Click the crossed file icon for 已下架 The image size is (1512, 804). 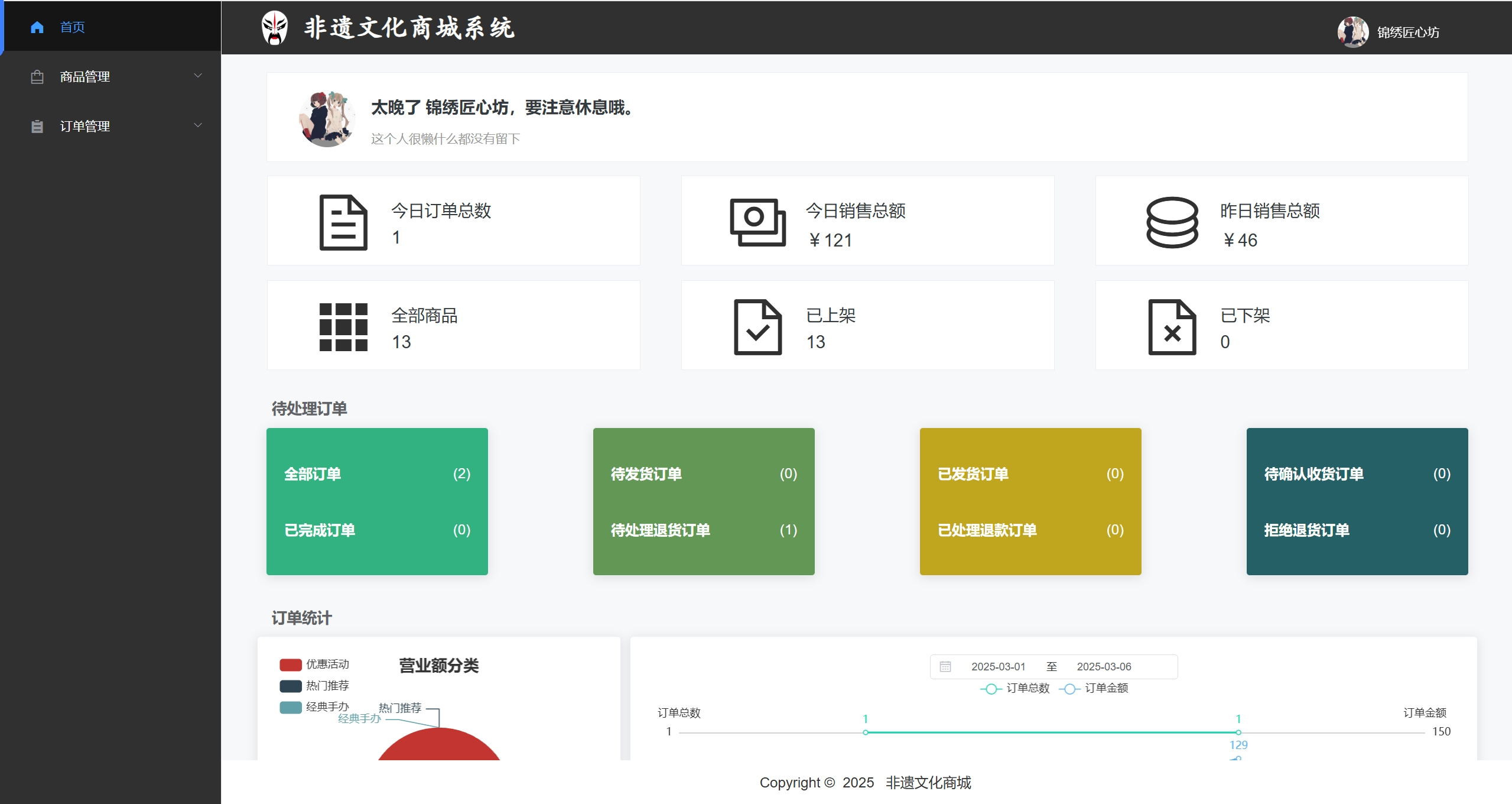[x=1172, y=327]
